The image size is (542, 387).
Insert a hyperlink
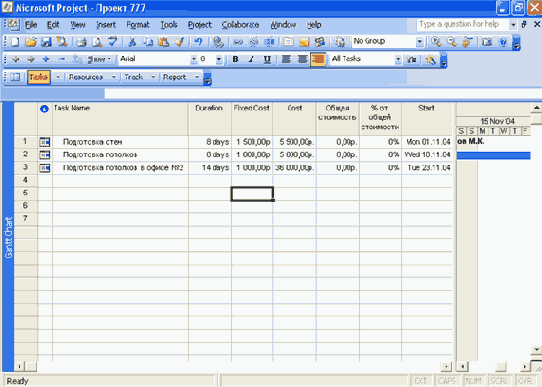(218, 42)
